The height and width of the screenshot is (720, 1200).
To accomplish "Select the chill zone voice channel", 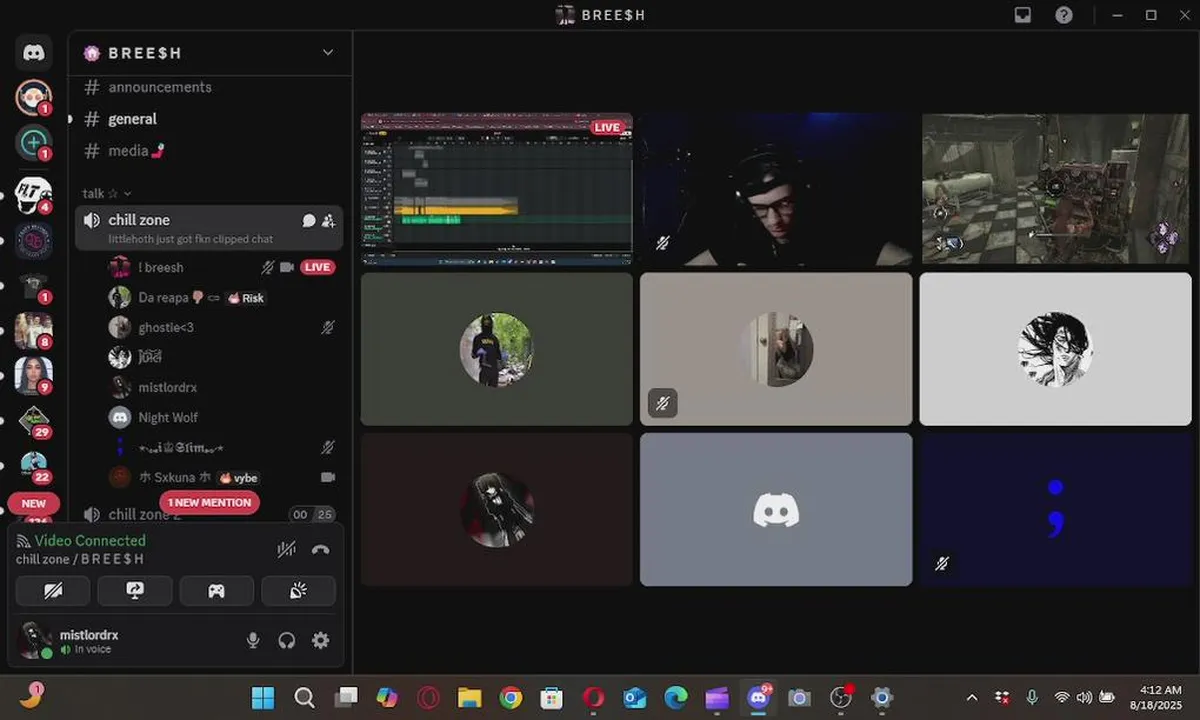I will tap(209, 228).
